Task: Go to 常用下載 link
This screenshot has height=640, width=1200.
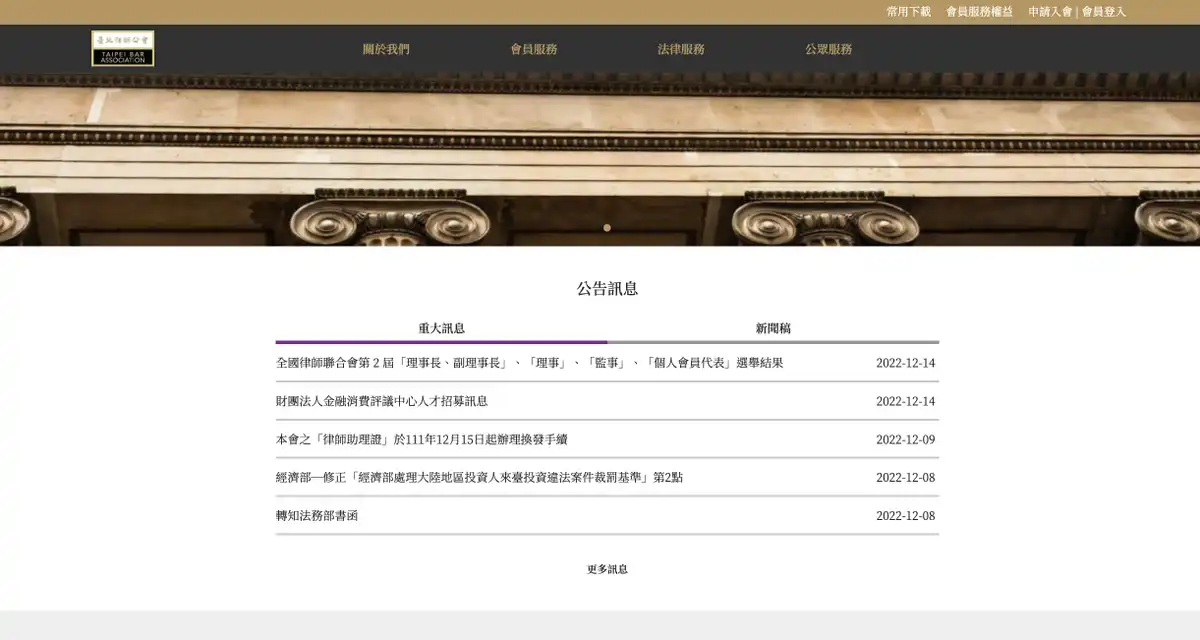Action: click(909, 12)
